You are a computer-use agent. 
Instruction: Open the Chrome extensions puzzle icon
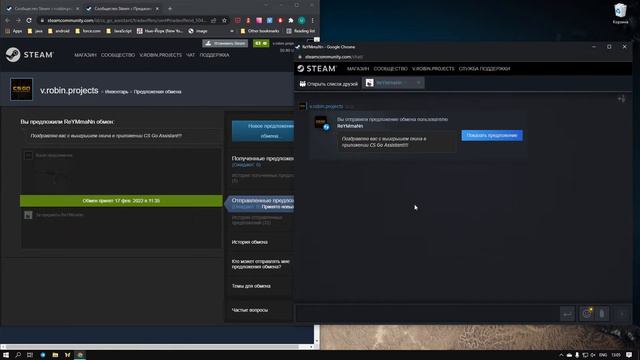[291, 20]
